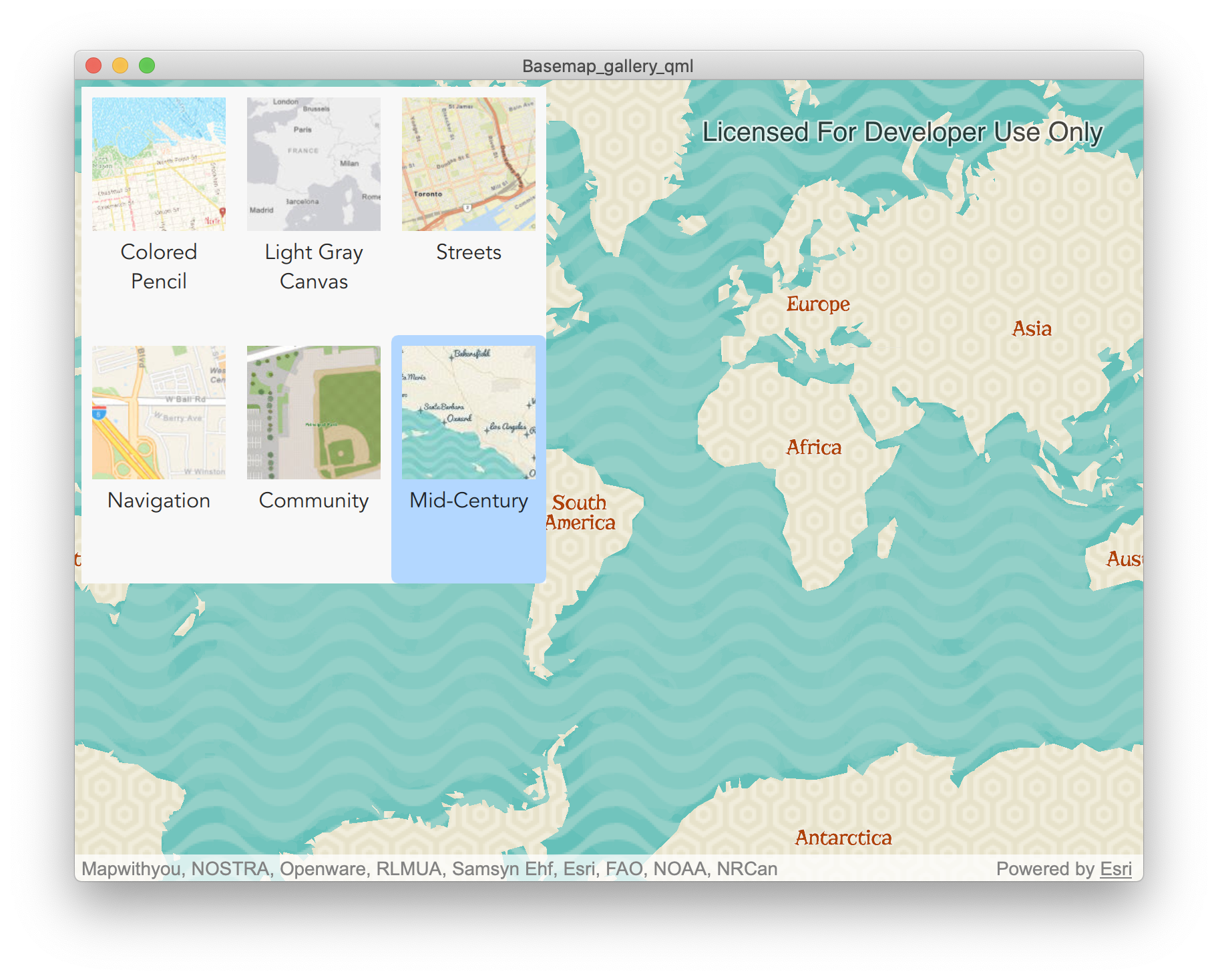This screenshot has height=980, width=1218.
Task: Pick the Streets basemap thumbnail
Action: click(x=469, y=164)
